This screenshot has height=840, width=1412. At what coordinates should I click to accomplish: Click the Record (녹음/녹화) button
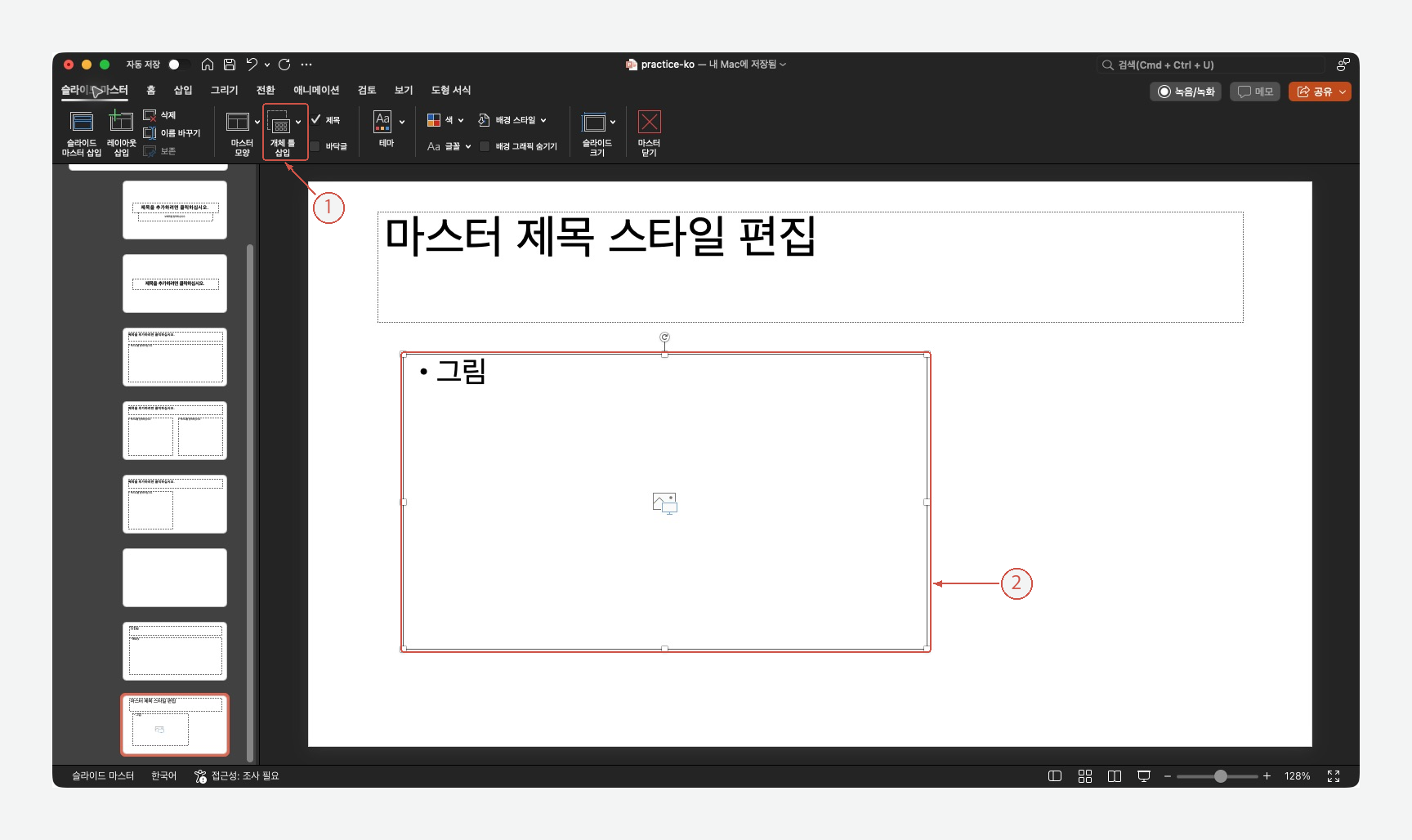click(x=1186, y=92)
